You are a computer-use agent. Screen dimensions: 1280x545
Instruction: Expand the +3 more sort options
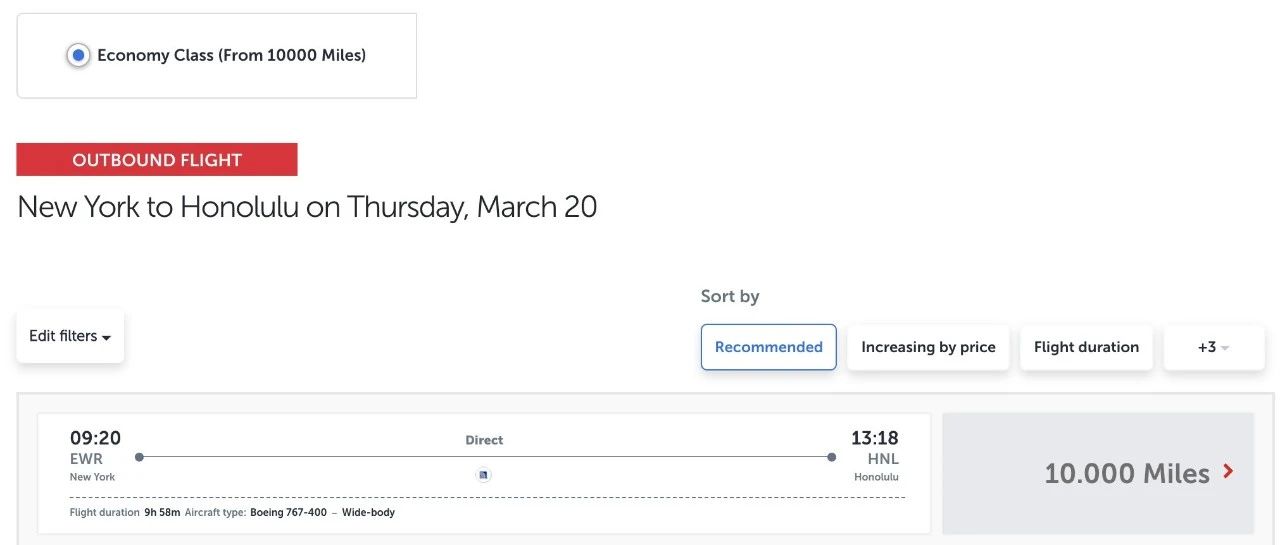(1213, 347)
